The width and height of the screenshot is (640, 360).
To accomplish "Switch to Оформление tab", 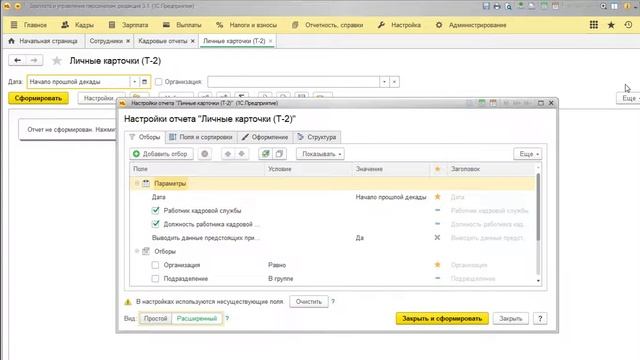I will [265, 137].
